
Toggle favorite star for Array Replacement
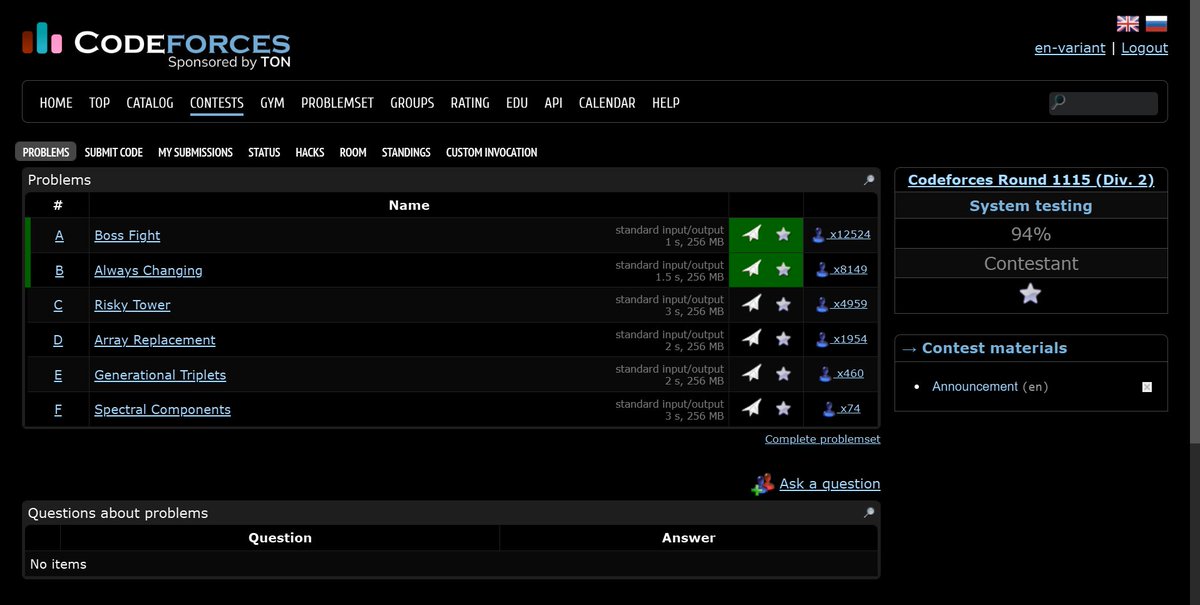pos(784,339)
